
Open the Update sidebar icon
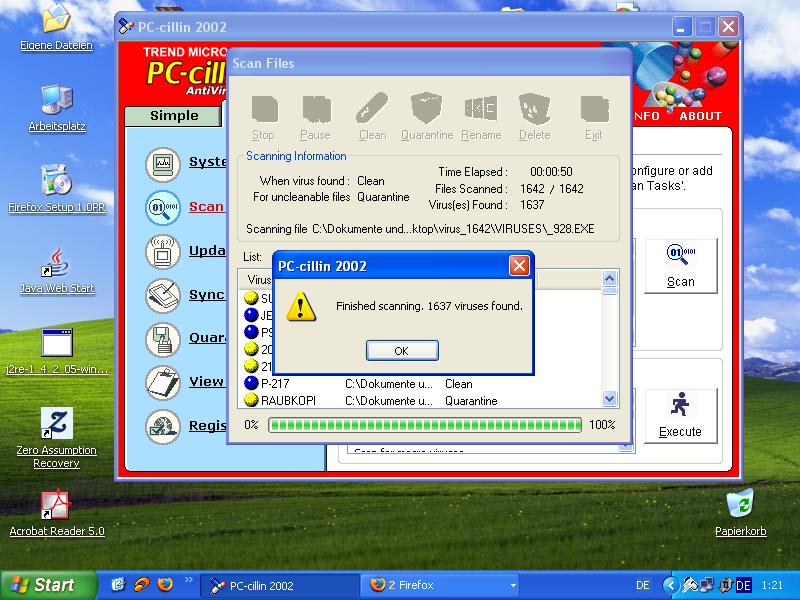pos(163,251)
